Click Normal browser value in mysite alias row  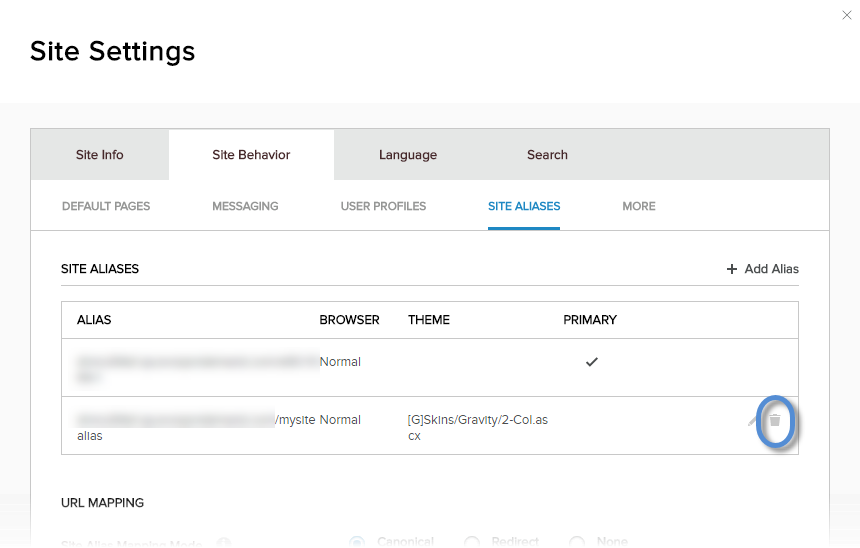tap(340, 420)
